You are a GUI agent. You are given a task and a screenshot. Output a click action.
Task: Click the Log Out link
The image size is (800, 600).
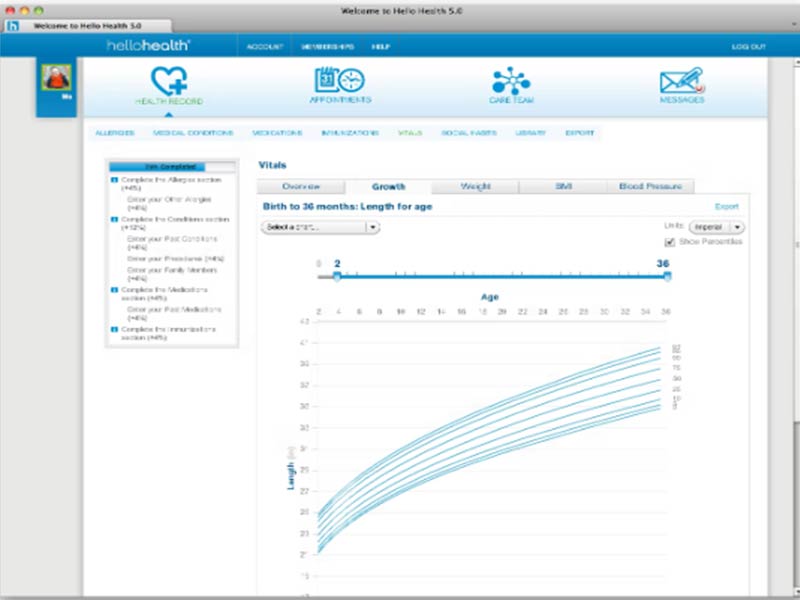748,46
